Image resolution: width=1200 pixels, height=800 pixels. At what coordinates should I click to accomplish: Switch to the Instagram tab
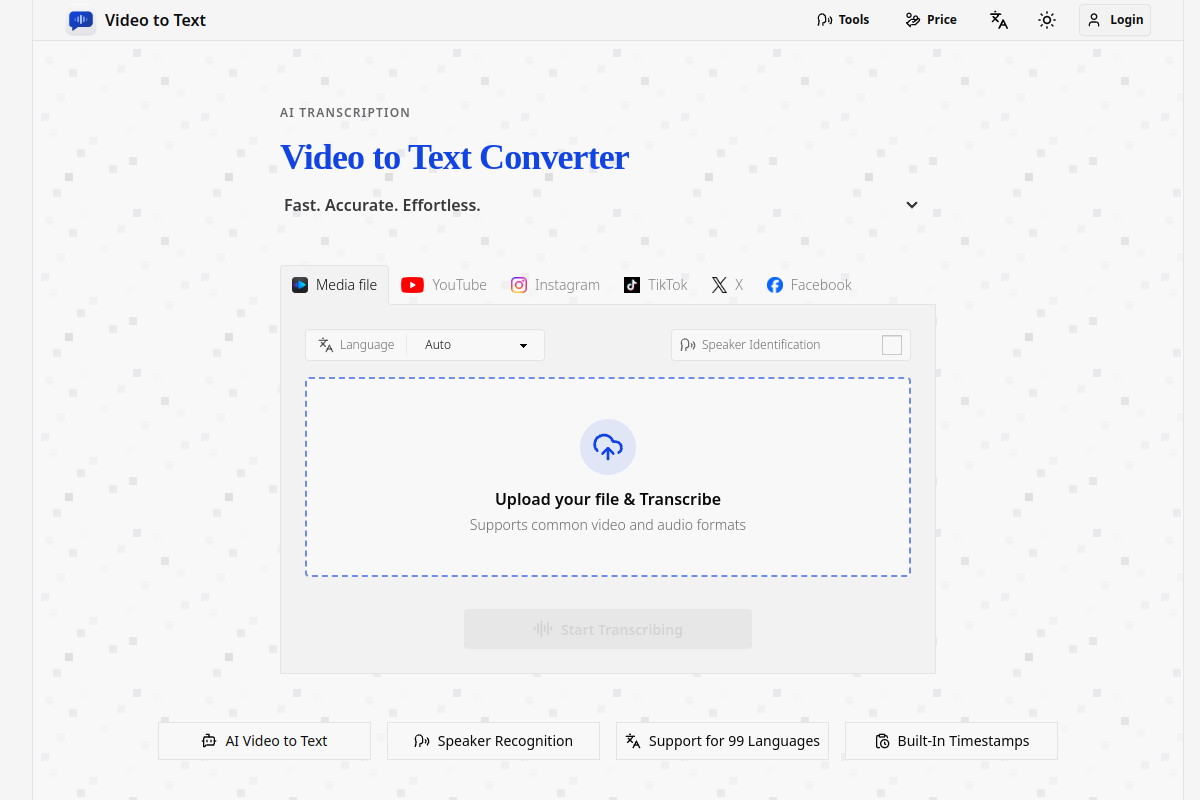point(555,285)
